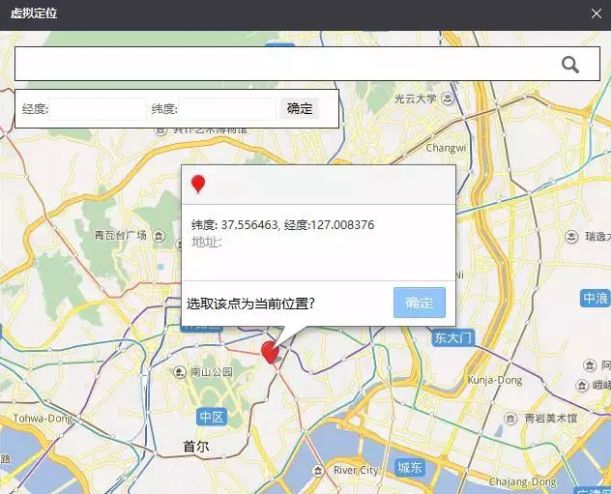The width and height of the screenshot is (611, 494).
Task: Click the 东大门 district badge on the map
Action: tap(452, 338)
